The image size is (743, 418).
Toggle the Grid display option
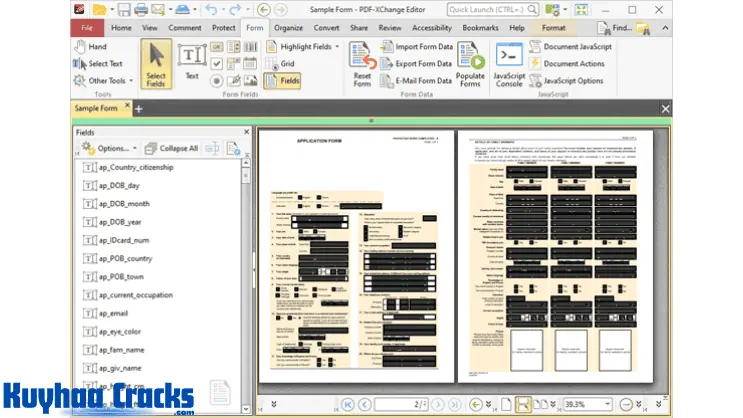point(278,63)
